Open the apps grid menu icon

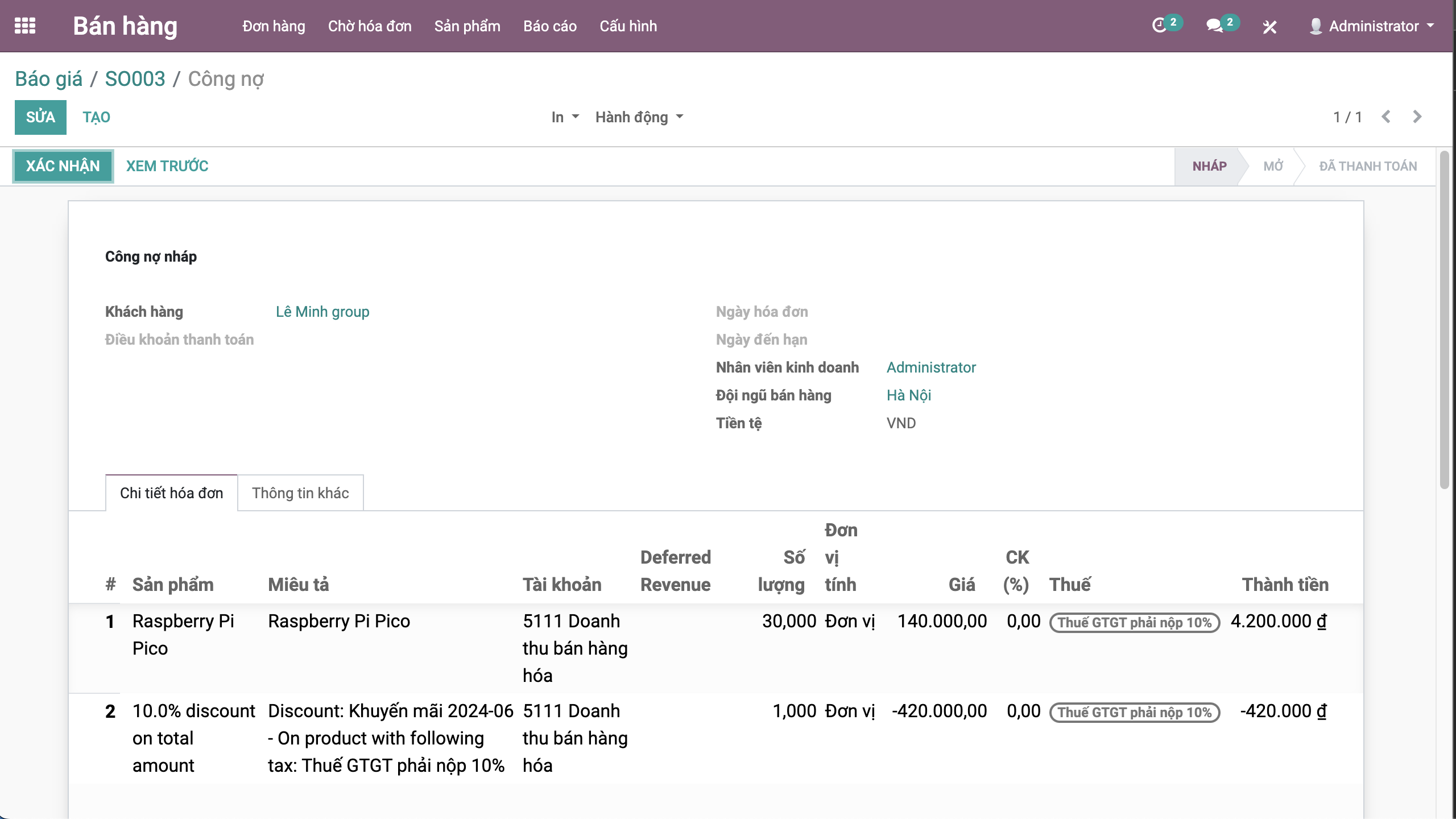click(25, 26)
